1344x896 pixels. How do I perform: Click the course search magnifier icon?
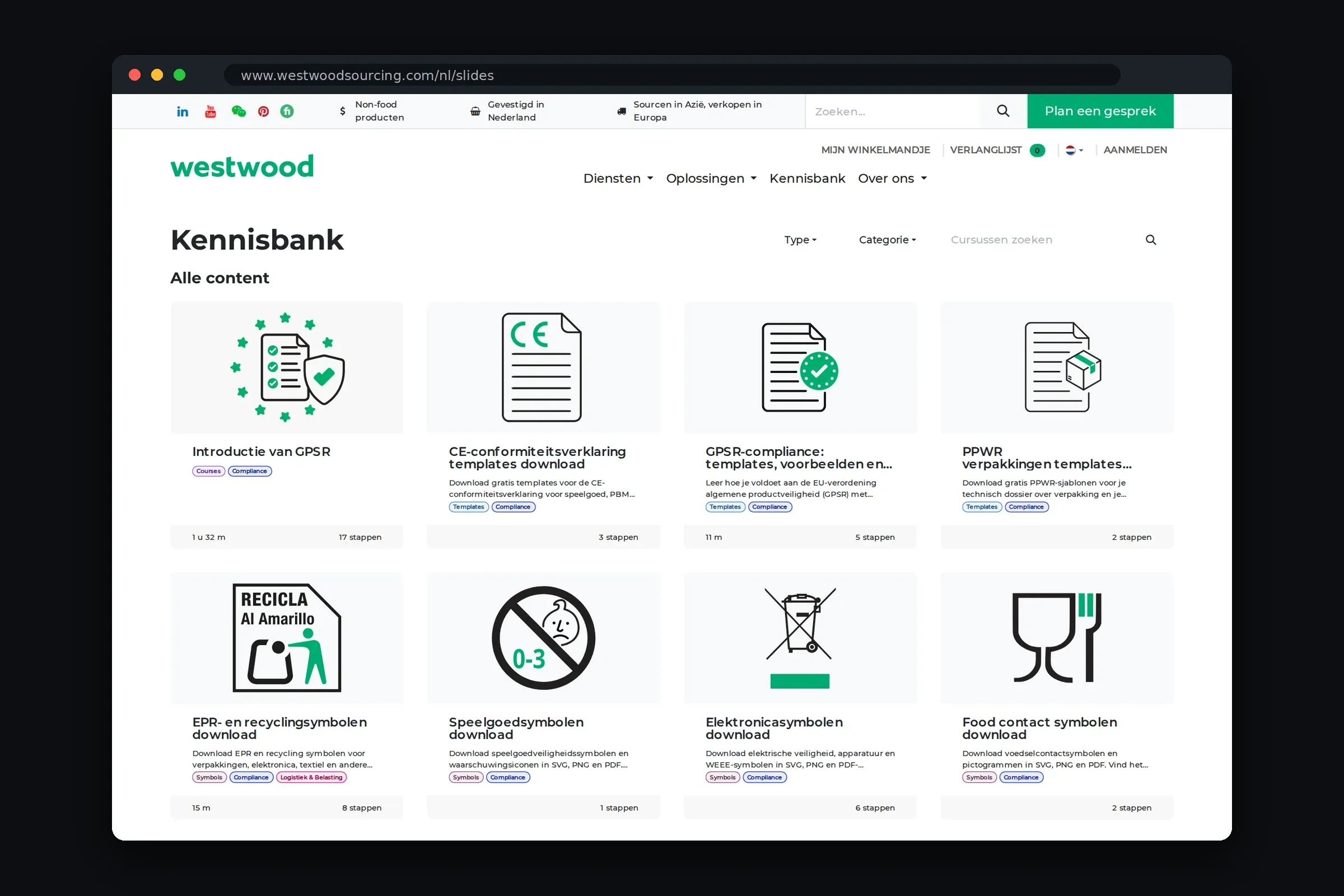pyautogui.click(x=1151, y=240)
